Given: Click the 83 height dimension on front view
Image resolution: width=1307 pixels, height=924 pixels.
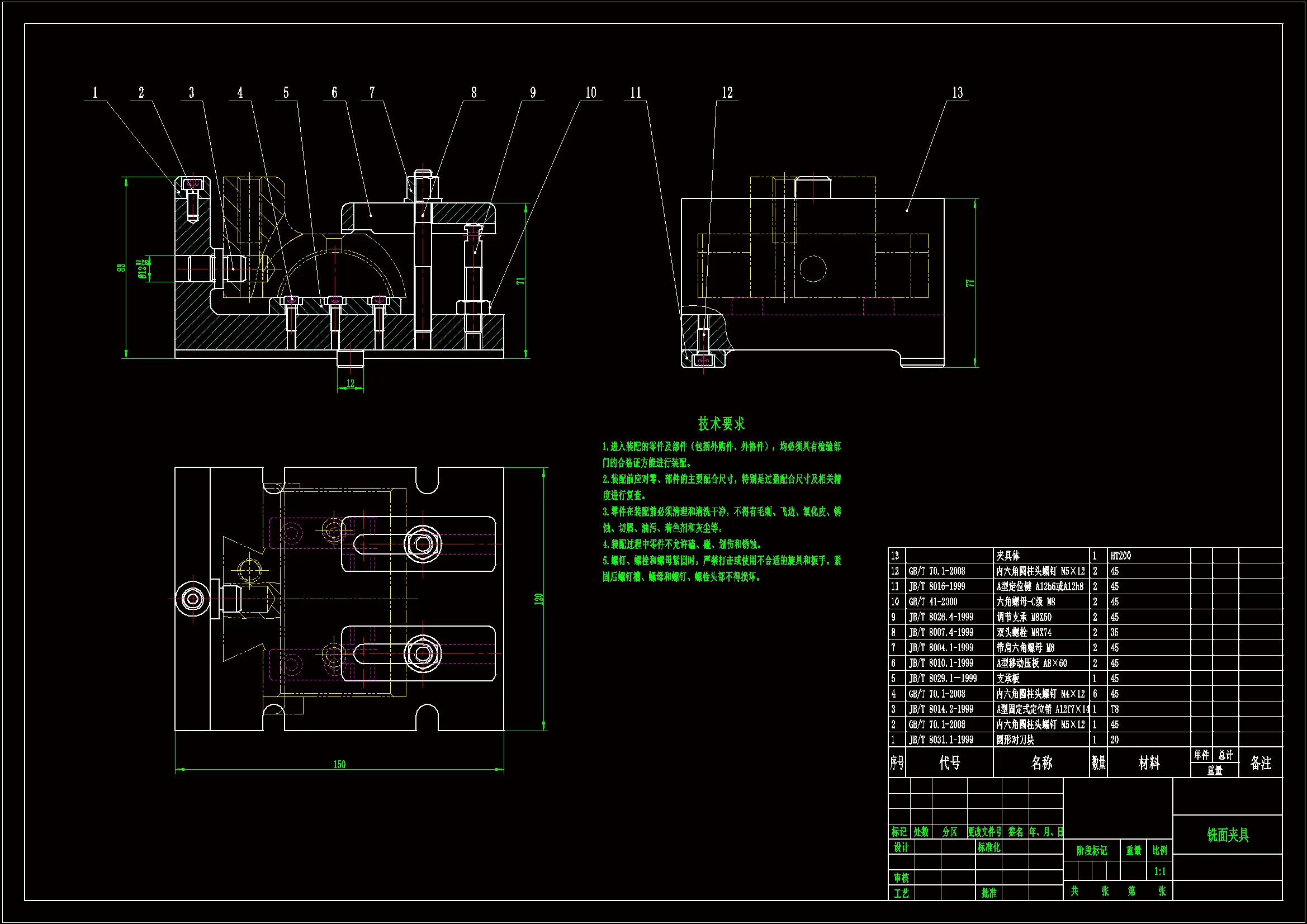Looking at the screenshot, I should [121, 268].
